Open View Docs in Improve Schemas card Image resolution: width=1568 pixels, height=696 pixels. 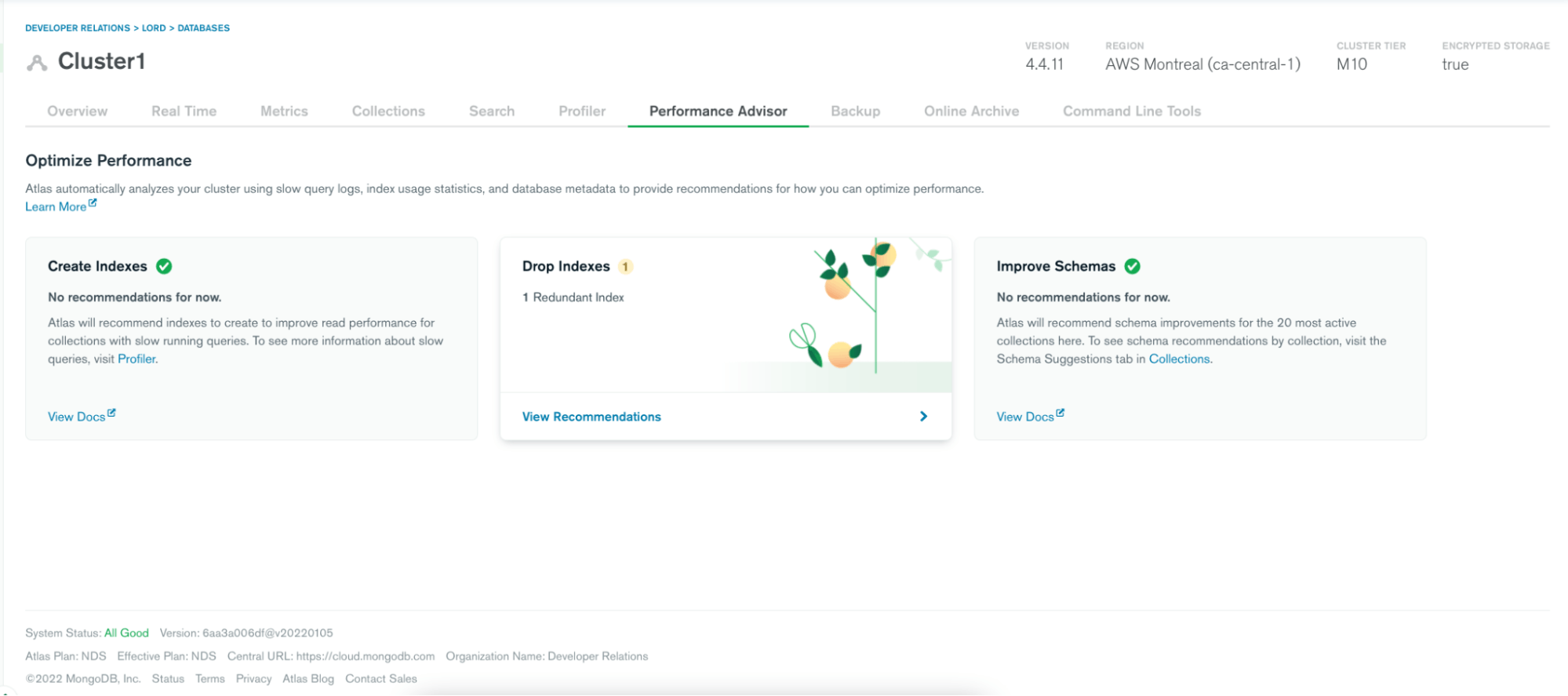1025,417
